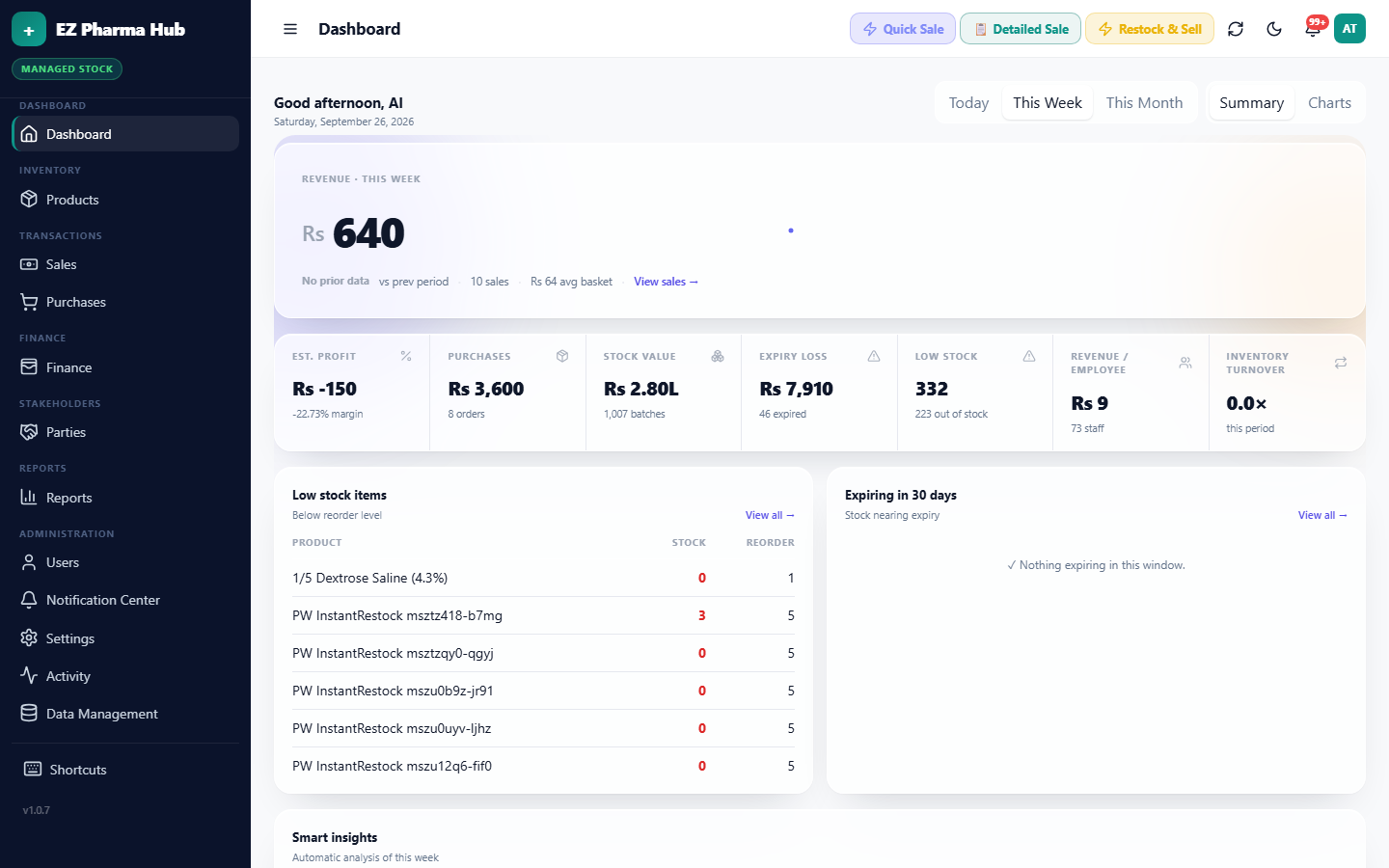Open Reports in the sidebar

tap(125, 498)
